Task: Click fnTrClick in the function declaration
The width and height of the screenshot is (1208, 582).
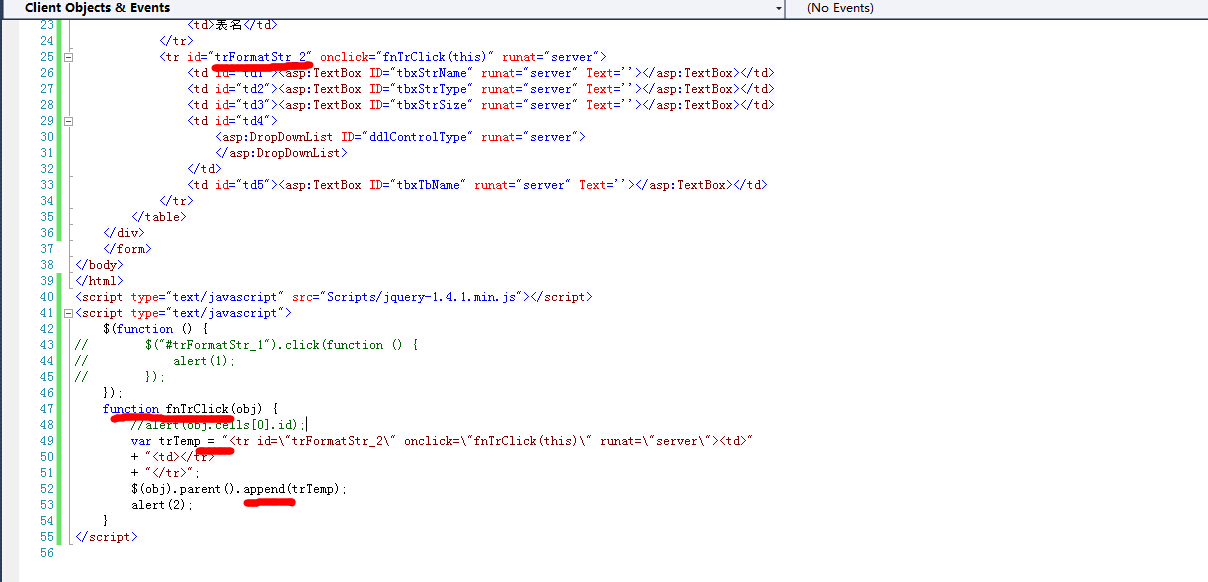Action: click(x=198, y=409)
